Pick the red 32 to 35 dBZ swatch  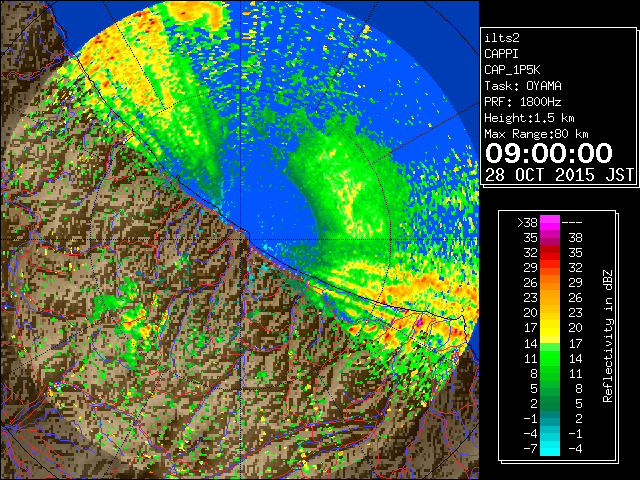pos(550,253)
